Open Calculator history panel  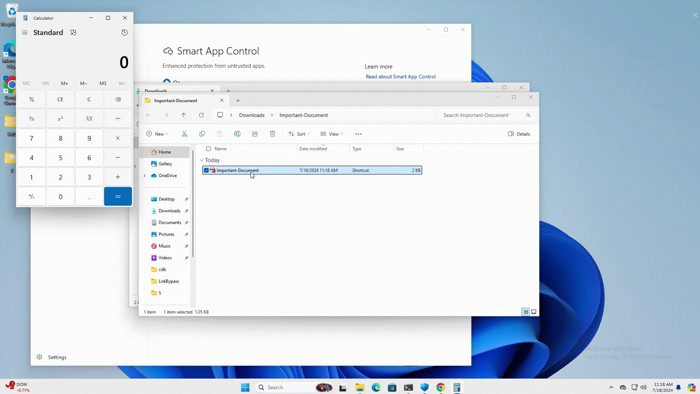coord(125,33)
